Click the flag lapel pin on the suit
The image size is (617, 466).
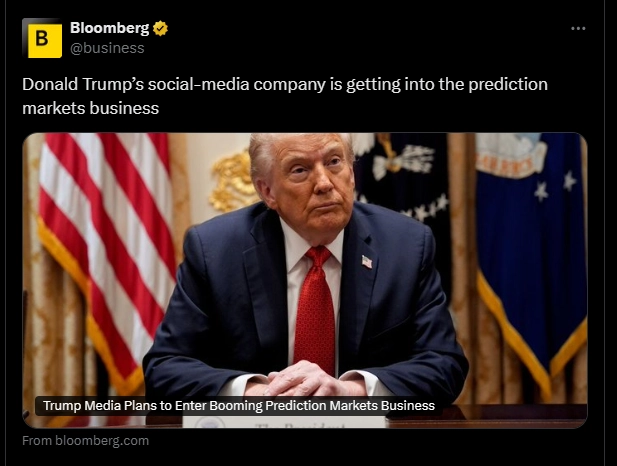[x=367, y=262]
